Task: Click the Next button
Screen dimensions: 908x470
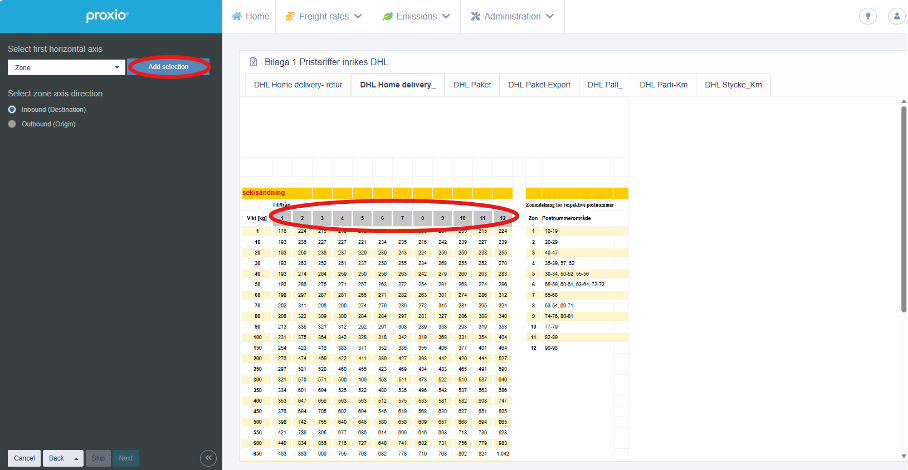Action: pos(126,458)
